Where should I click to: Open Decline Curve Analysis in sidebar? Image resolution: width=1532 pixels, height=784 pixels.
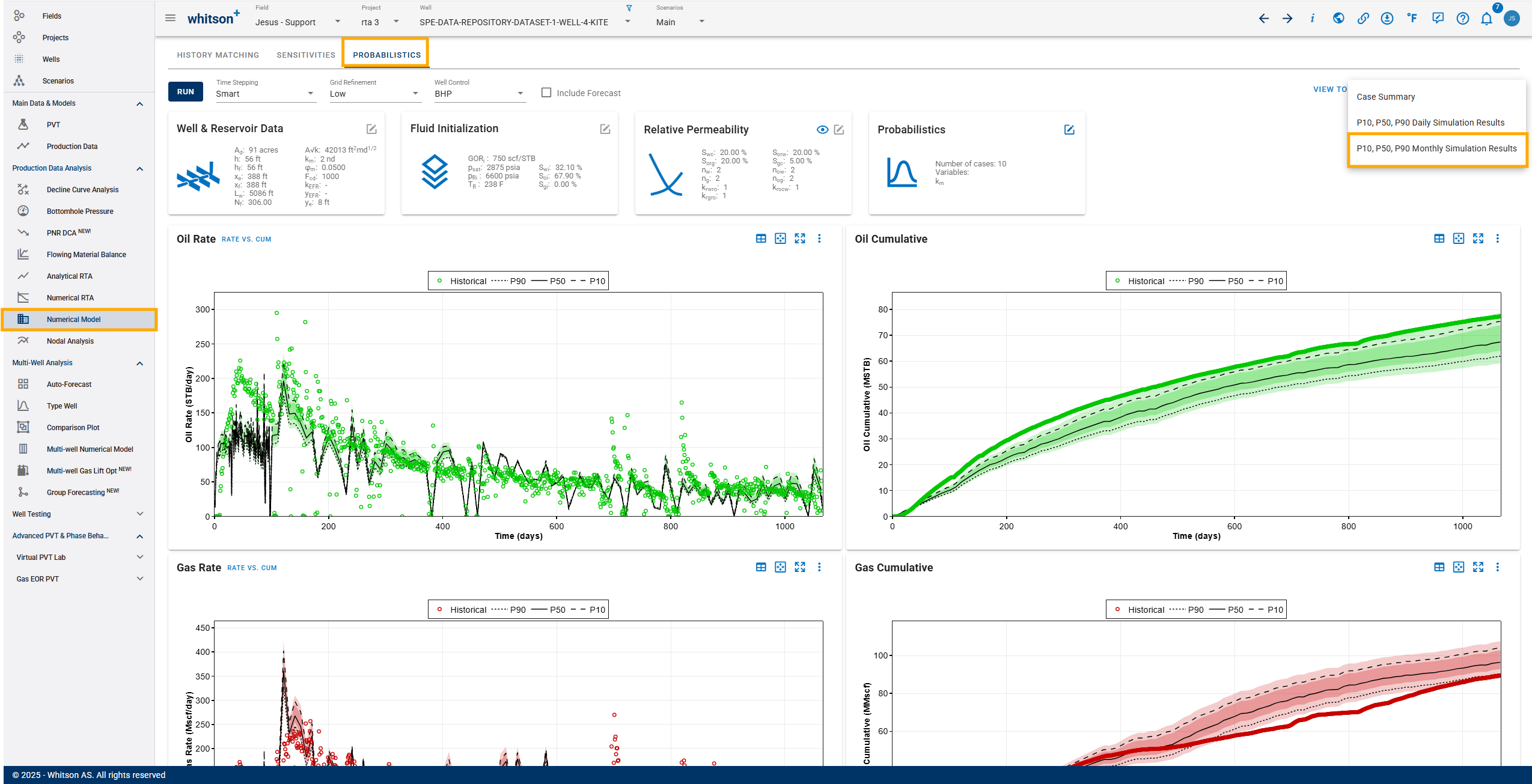pyautogui.click(x=79, y=190)
